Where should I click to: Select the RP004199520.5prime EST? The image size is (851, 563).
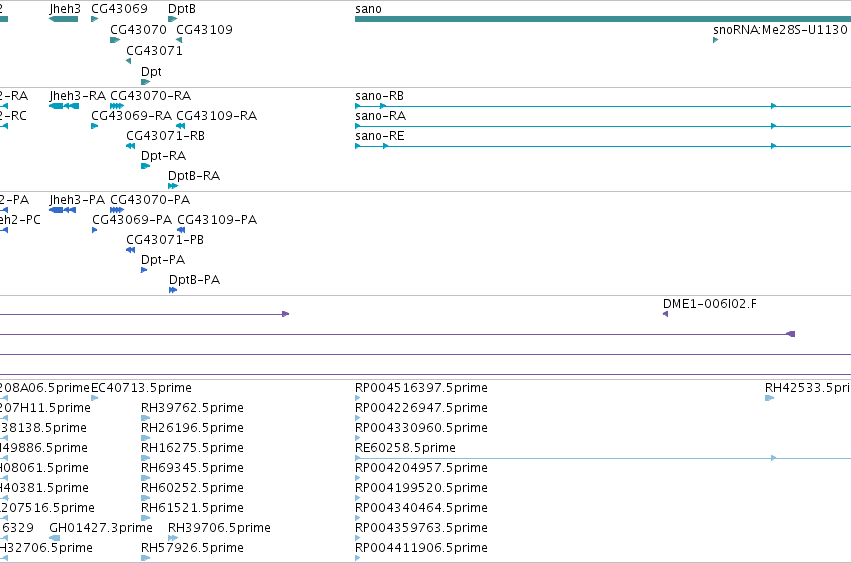(358, 498)
